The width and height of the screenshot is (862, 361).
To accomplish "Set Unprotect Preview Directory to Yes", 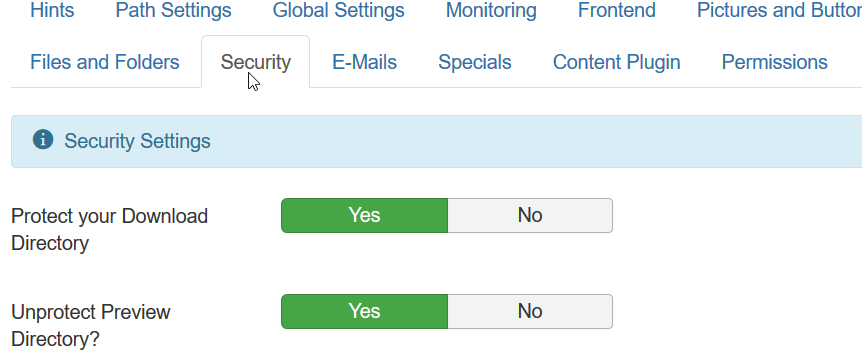I will click(364, 312).
